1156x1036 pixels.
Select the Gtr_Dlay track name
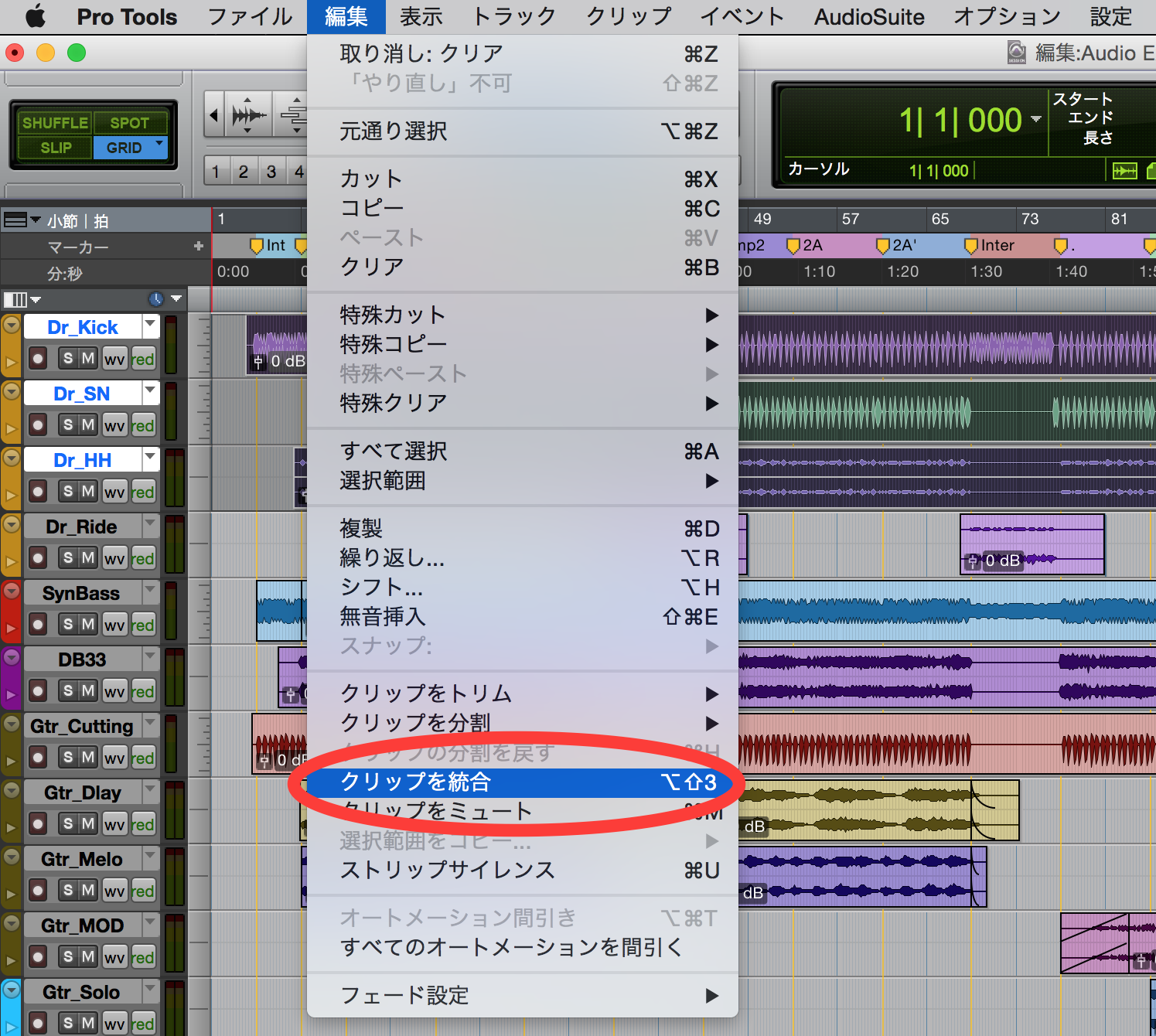(83, 792)
